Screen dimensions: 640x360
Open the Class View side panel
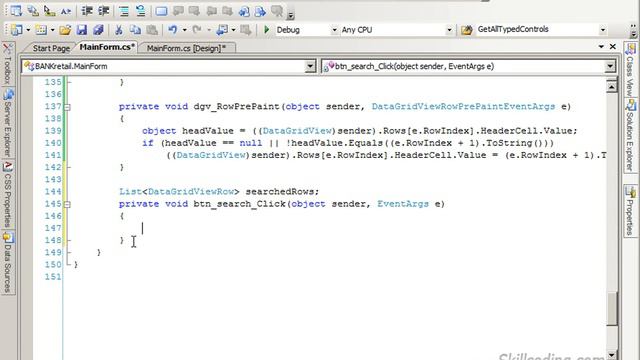tap(630, 69)
